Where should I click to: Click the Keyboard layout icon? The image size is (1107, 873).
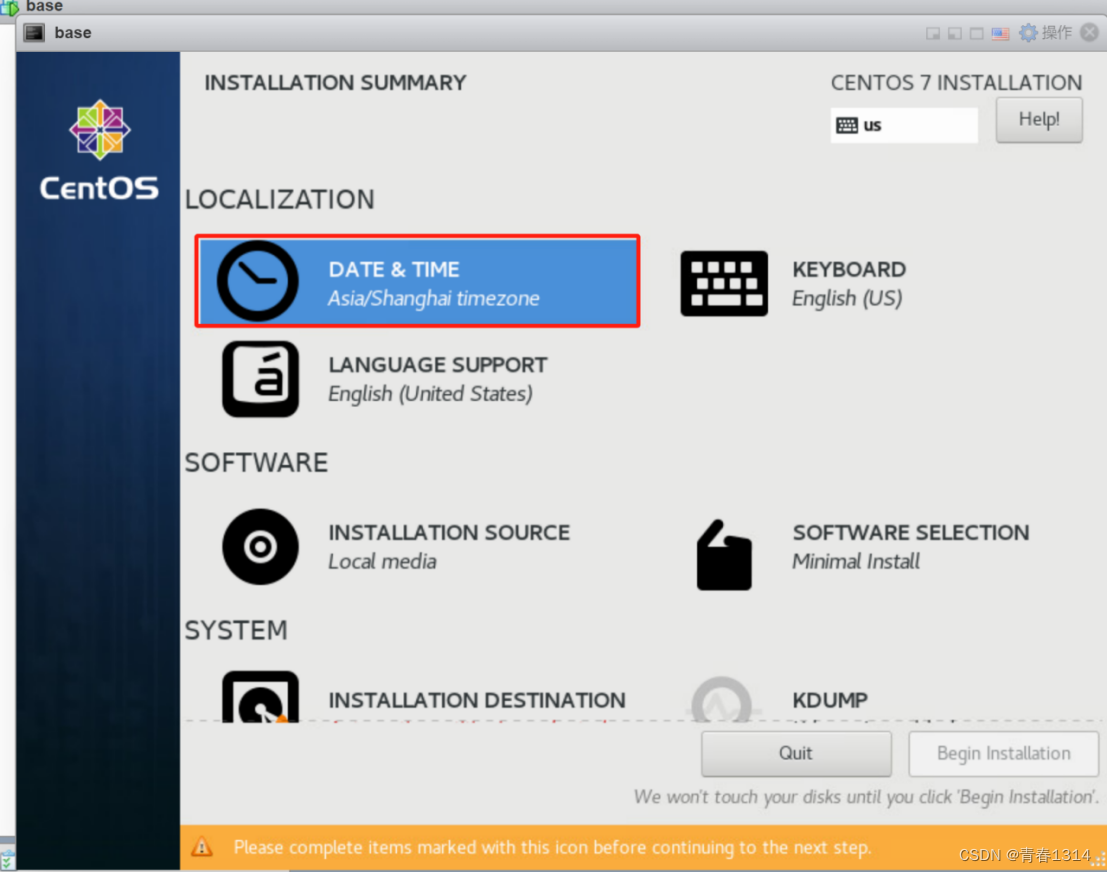tap(724, 283)
